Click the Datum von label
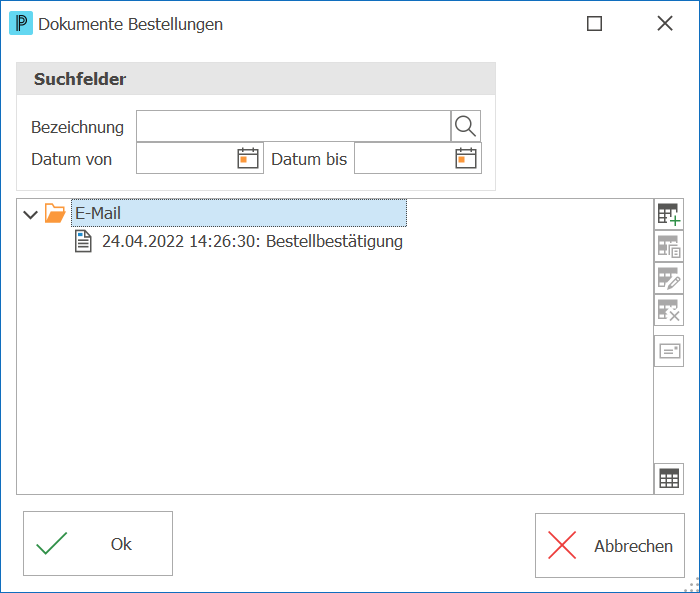This screenshot has width=700, height=593. [x=71, y=159]
